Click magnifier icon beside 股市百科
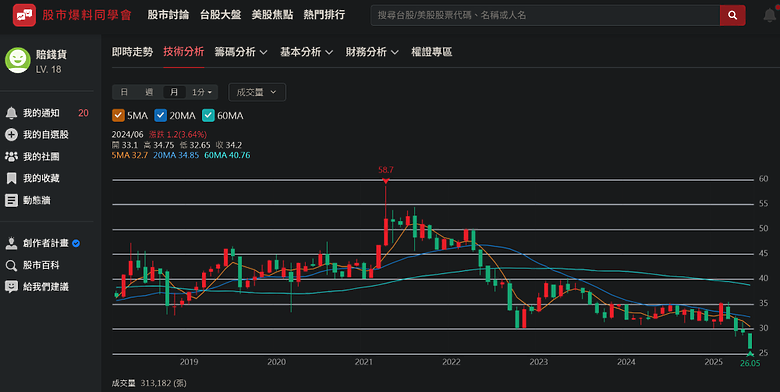The height and width of the screenshot is (392, 780). (x=11, y=265)
